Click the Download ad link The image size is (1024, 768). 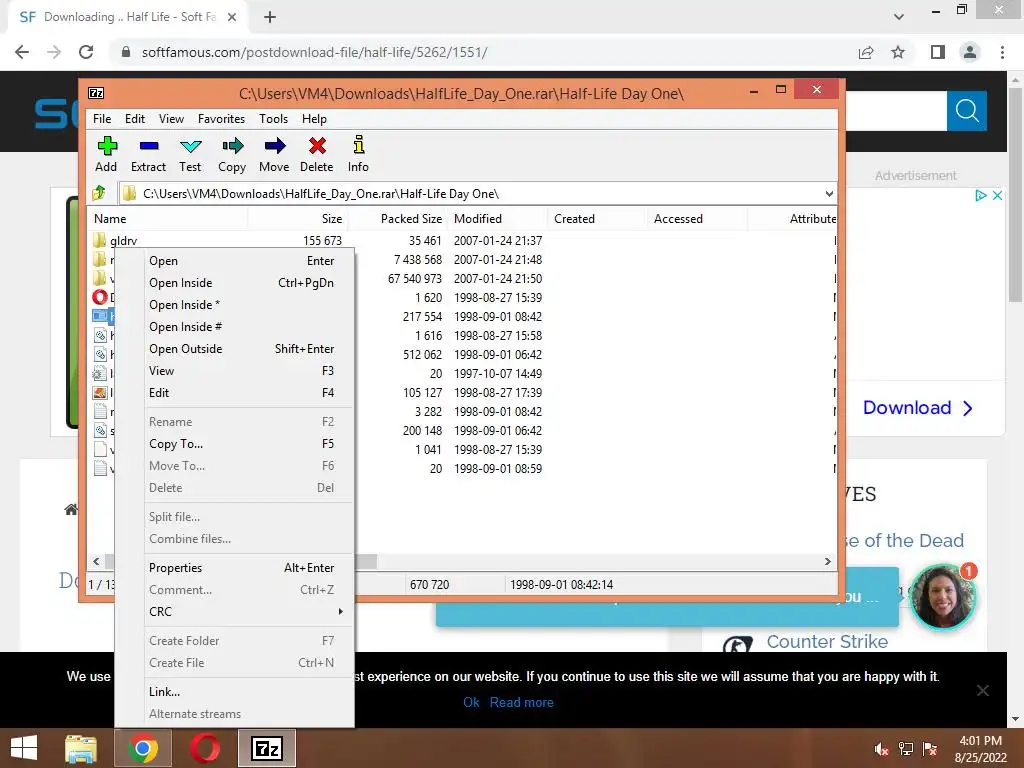click(x=918, y=408)
